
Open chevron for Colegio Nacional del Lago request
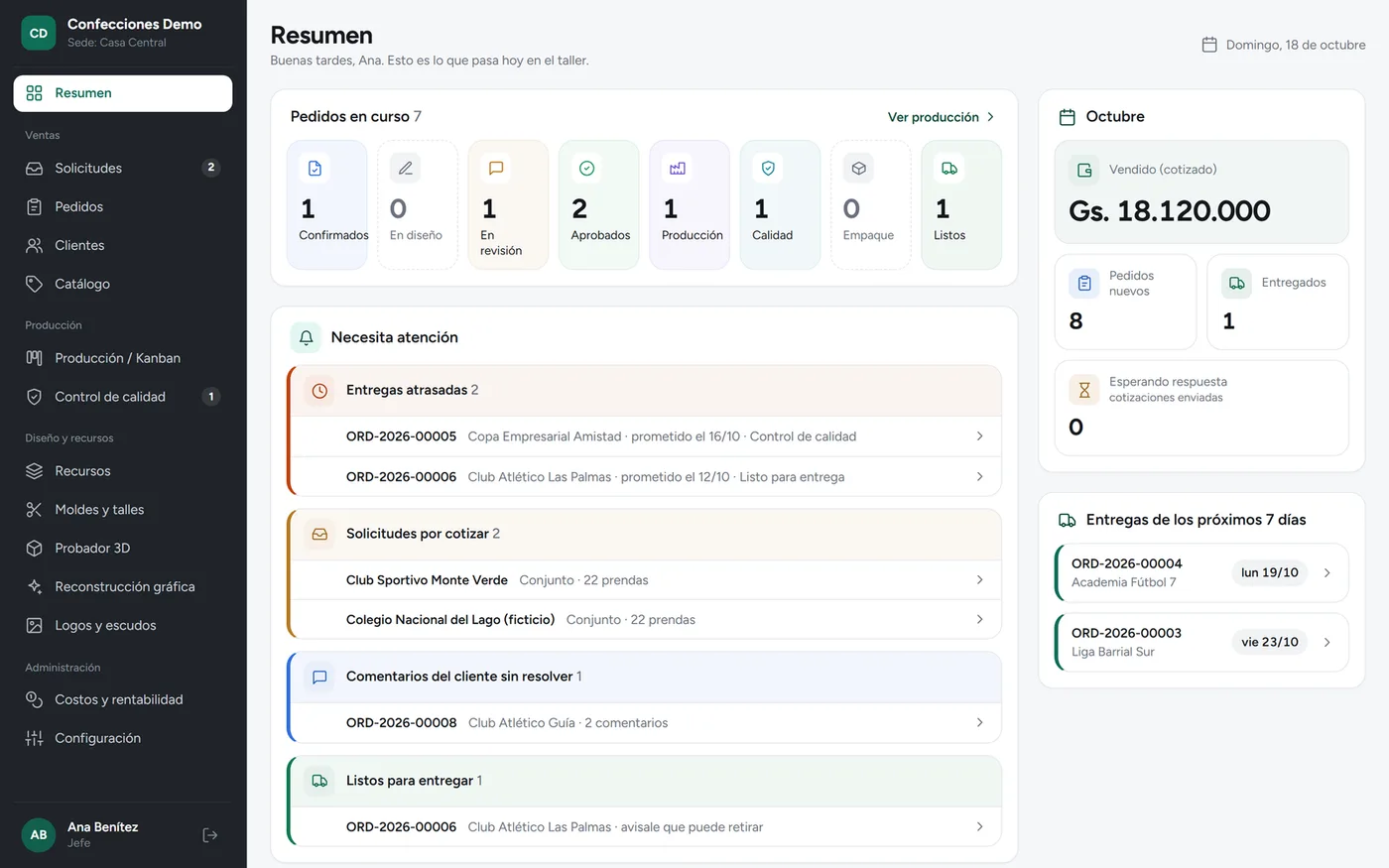(979, 620)
